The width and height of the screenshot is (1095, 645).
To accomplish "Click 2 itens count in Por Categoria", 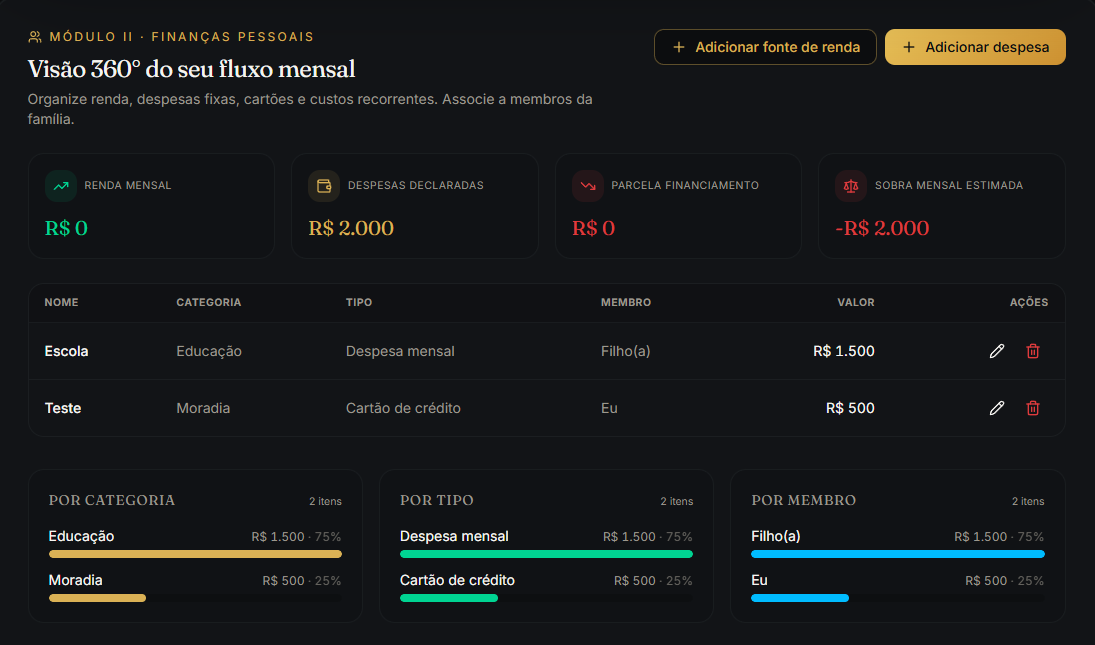I will click(x=325, y=501).
